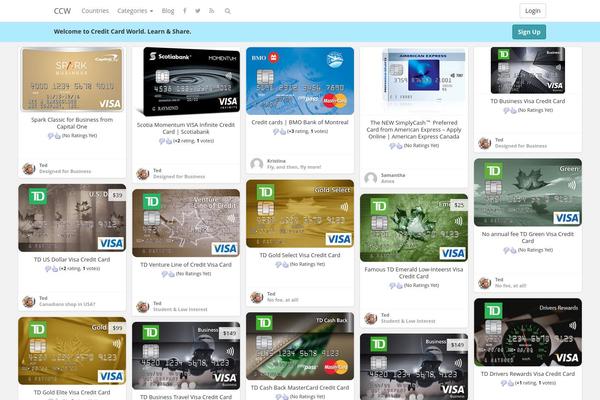600x400 pixels.
Task: Click Ted's avatar under TD Business Visa card
Action: click(484, 143)
